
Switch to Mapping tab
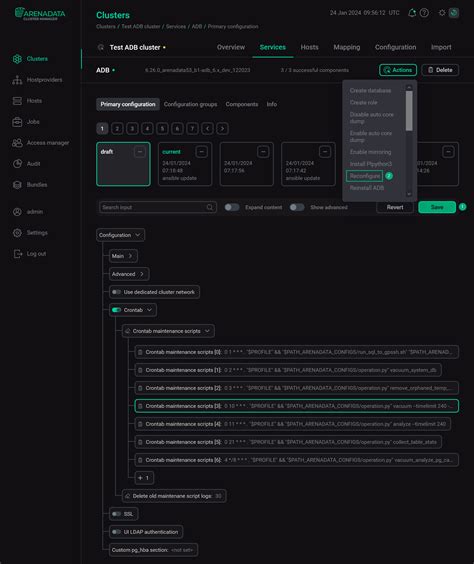(x=347, y=47)
